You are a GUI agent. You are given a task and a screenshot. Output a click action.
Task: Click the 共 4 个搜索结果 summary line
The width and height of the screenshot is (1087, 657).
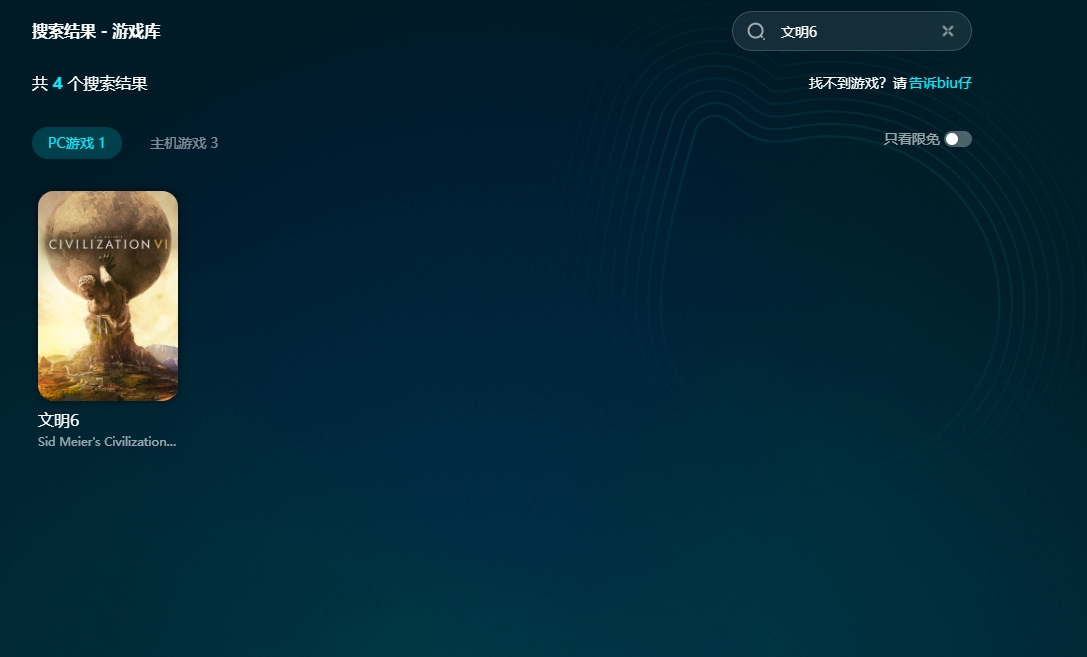click(x=90, y=84)
